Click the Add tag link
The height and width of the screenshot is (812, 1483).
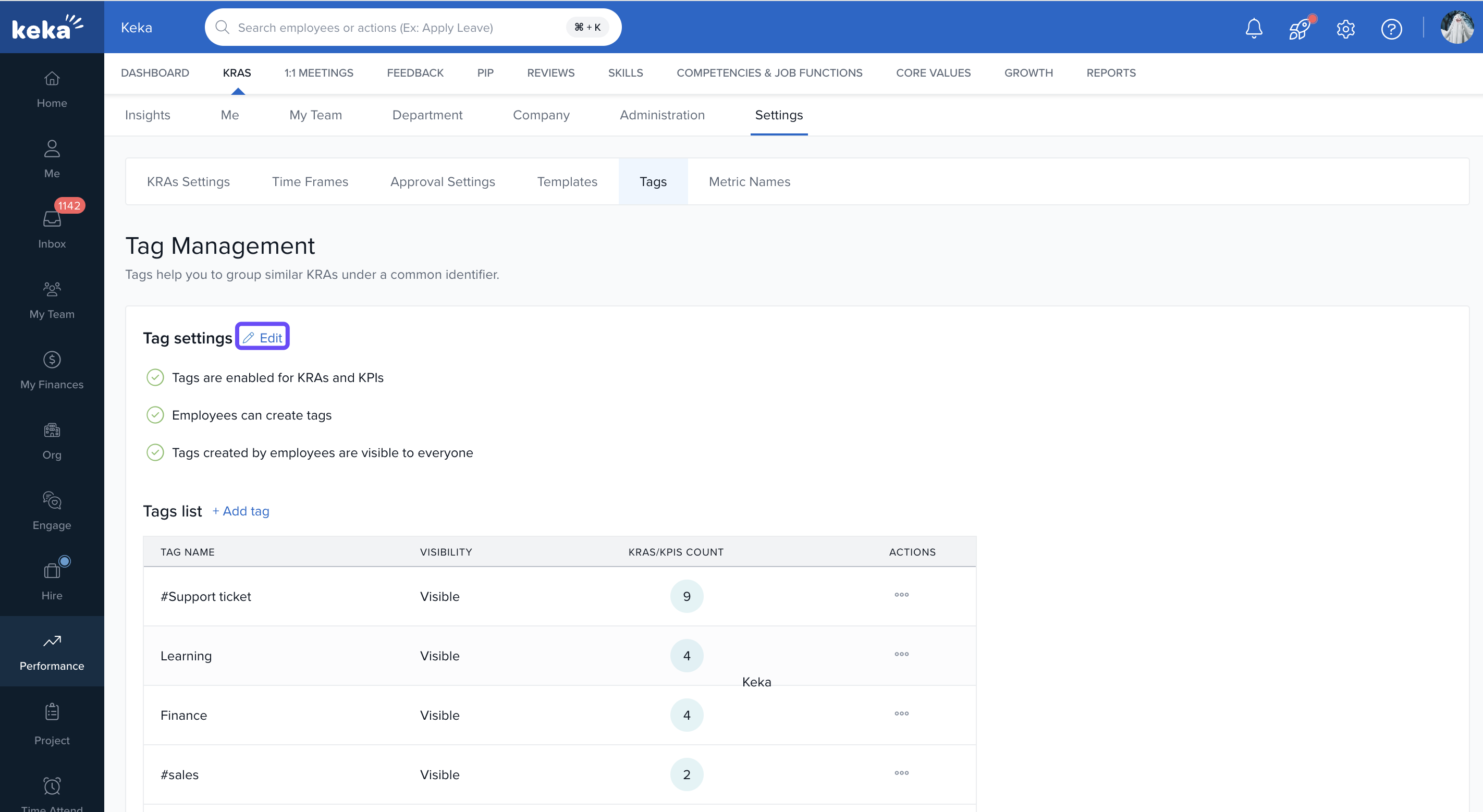point(241,511)
